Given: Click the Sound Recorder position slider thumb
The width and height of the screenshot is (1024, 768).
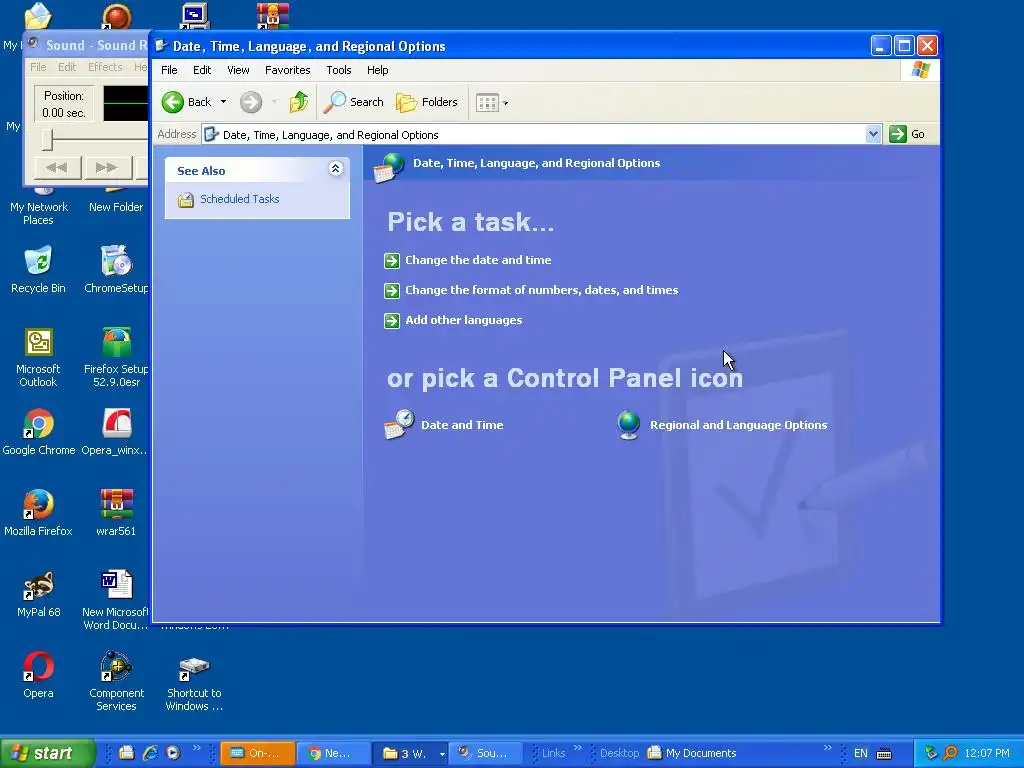Looking at the screenshot, I should tap(47, 139).
